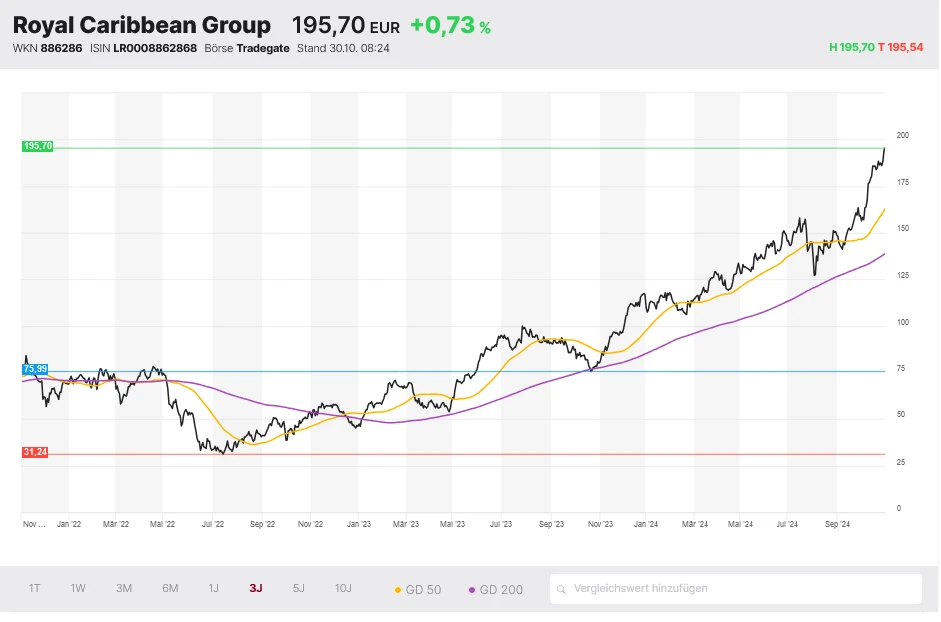Click the WKN 886286 identifier

(x=47, y=48)
